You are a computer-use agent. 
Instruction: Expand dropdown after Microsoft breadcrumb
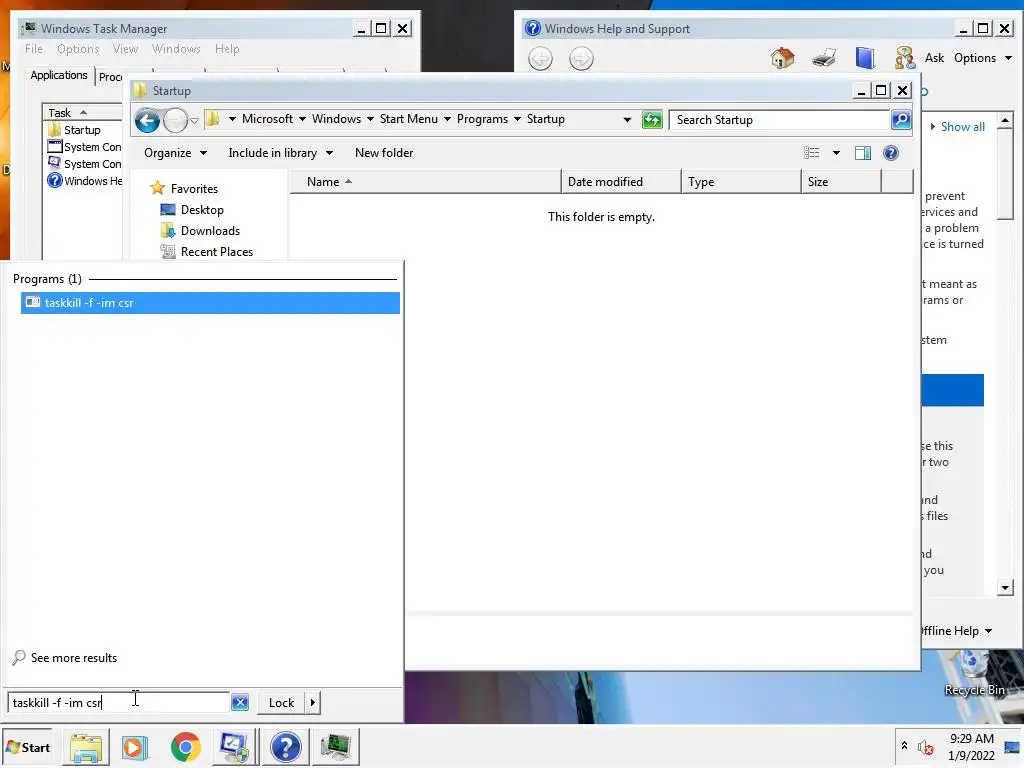[x=302, y=120]
